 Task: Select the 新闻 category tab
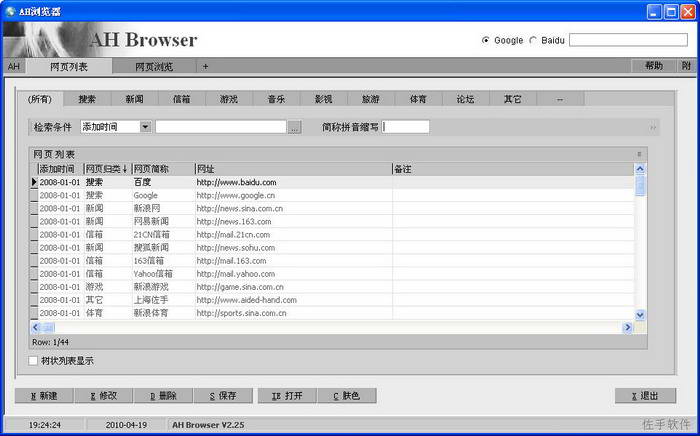[x=134, y=99]
